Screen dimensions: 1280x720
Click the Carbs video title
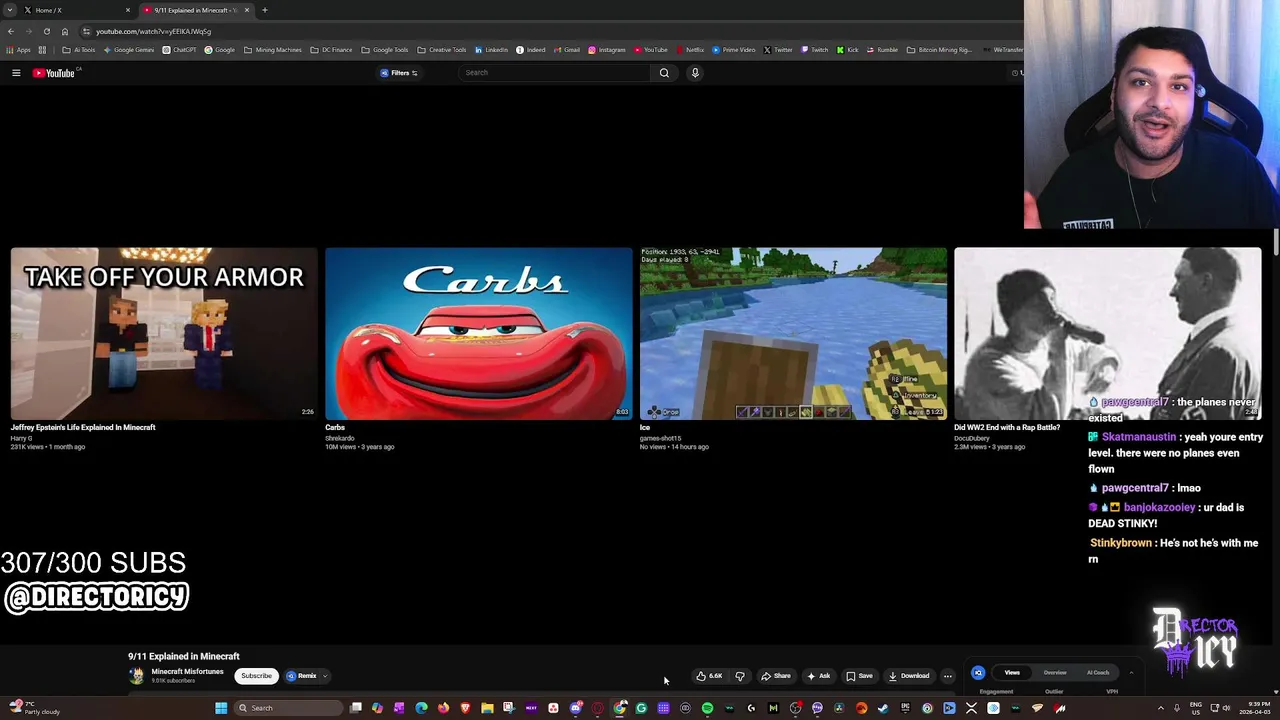click(x=335, y=428)
